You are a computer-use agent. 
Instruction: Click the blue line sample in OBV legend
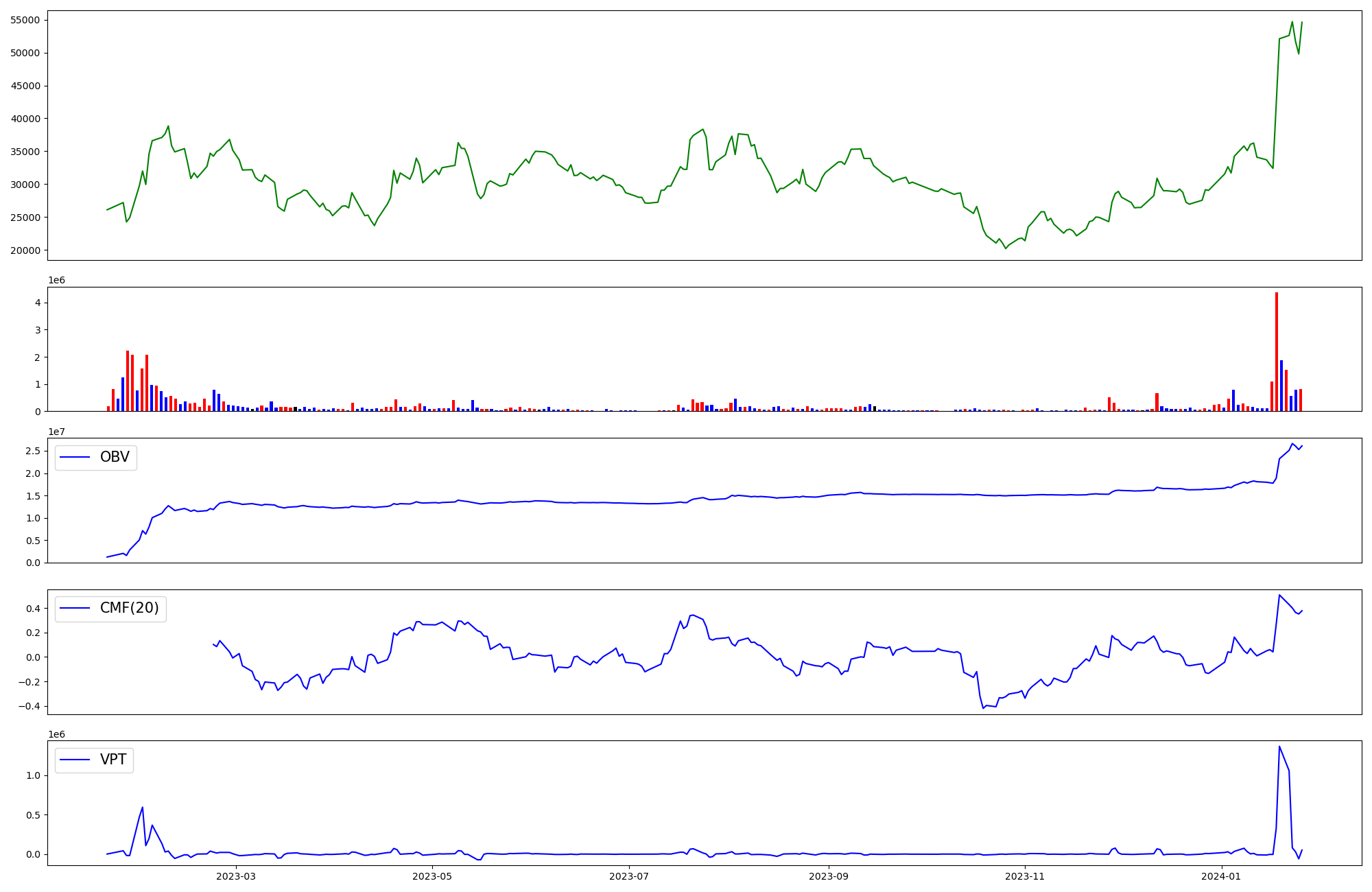tap(75, 457)
